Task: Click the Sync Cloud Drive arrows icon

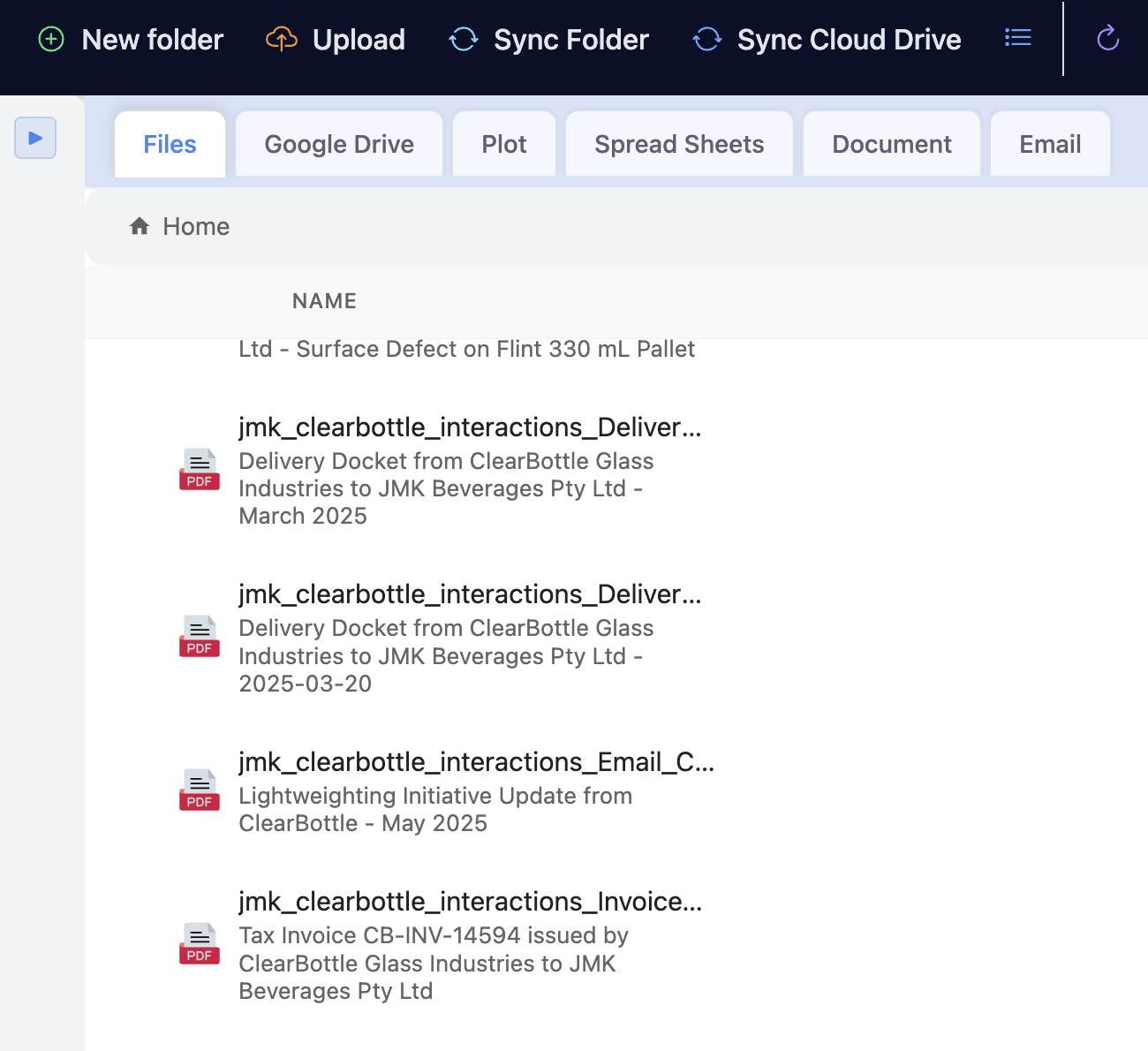Action: pyautogui.click(x=706, y=40)
